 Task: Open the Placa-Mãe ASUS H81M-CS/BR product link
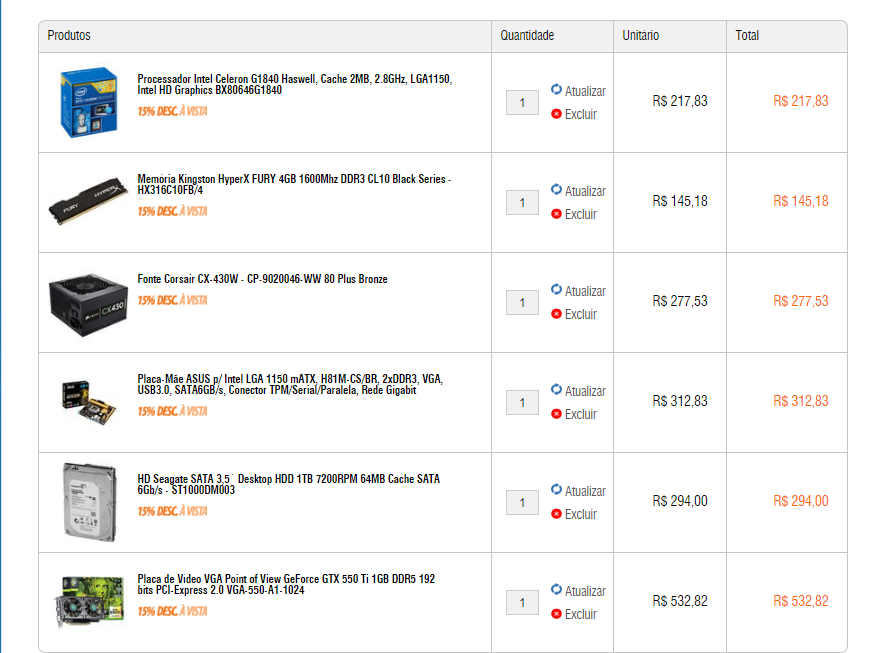(x=290, y=384)
